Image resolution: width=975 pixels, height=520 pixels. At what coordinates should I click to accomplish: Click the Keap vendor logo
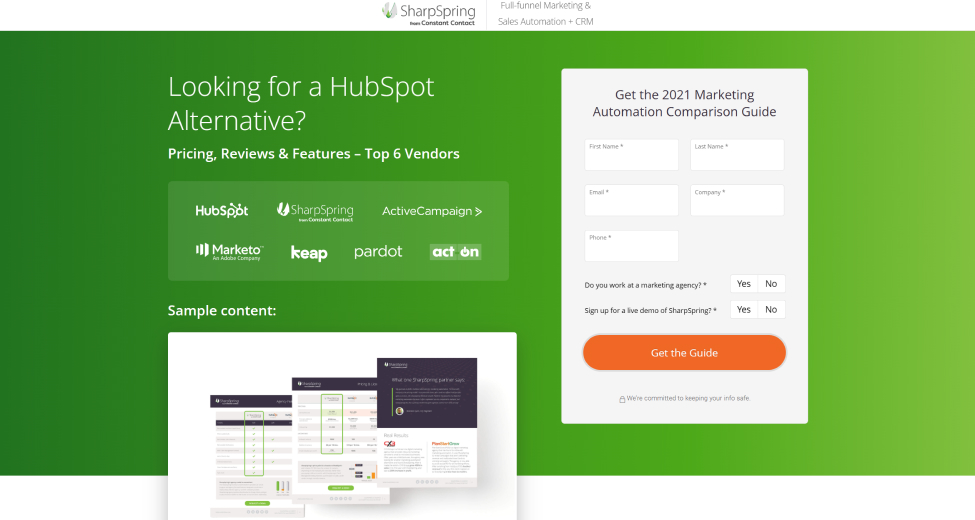(x=309, y=253)
